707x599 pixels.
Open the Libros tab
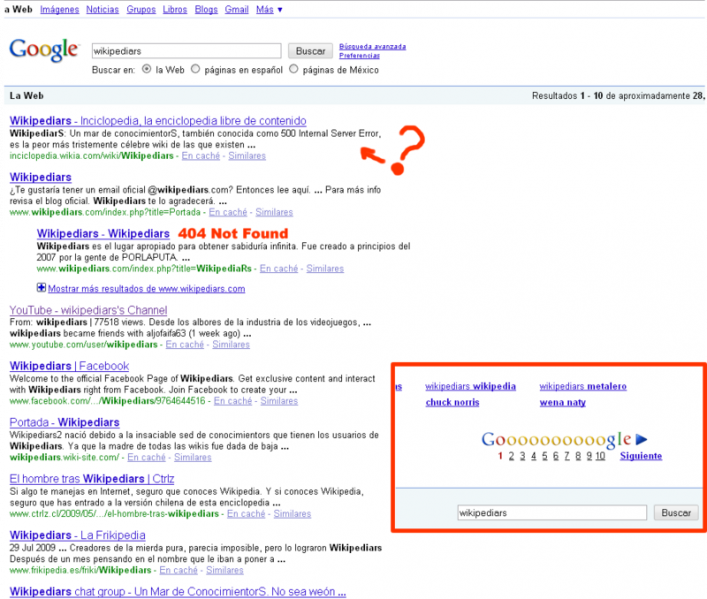pos(174,9)
